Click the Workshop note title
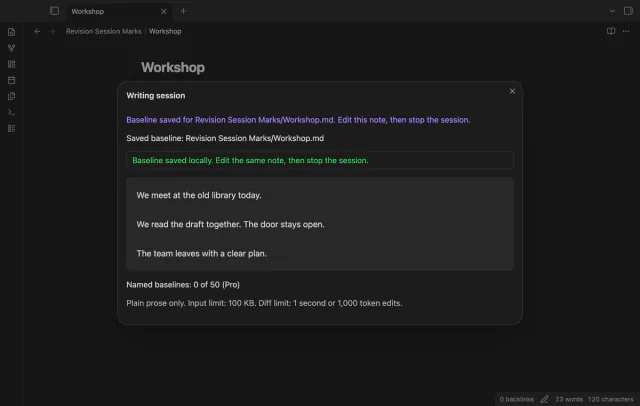Image resolution: width=640 pixels, height=406 pixels. [x=173, y=67]
